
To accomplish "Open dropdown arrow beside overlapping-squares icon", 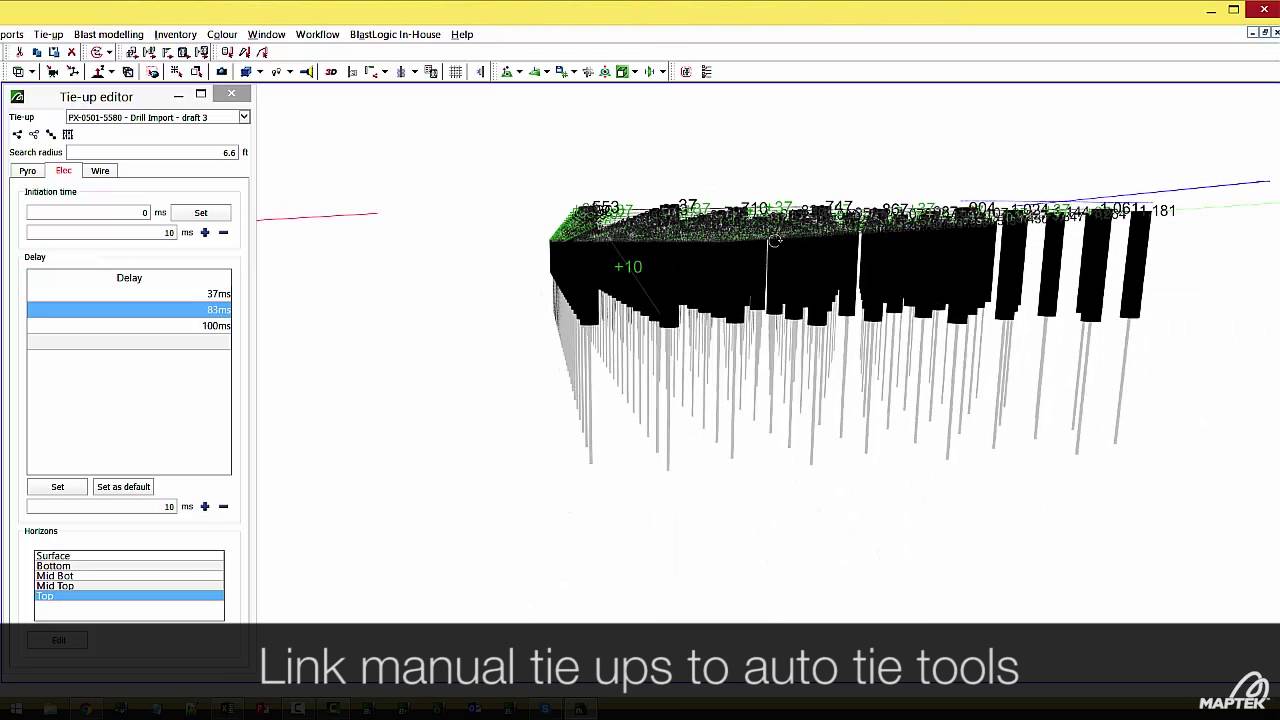I will click(x=32, y=72).
